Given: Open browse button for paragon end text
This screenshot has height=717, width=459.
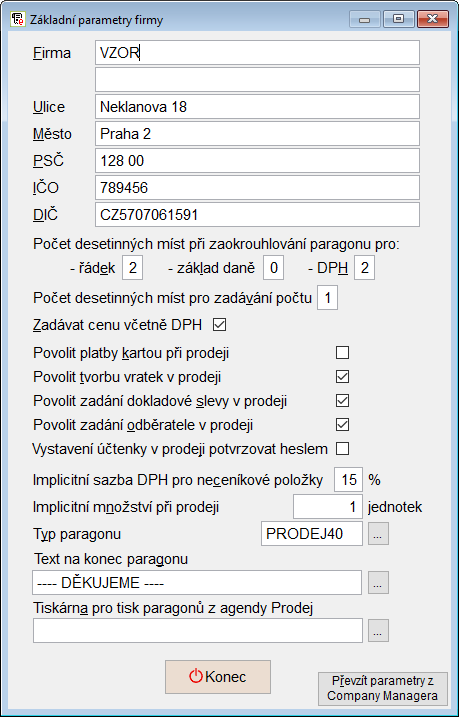Looking at the screenshot, I should click(379, 582).
